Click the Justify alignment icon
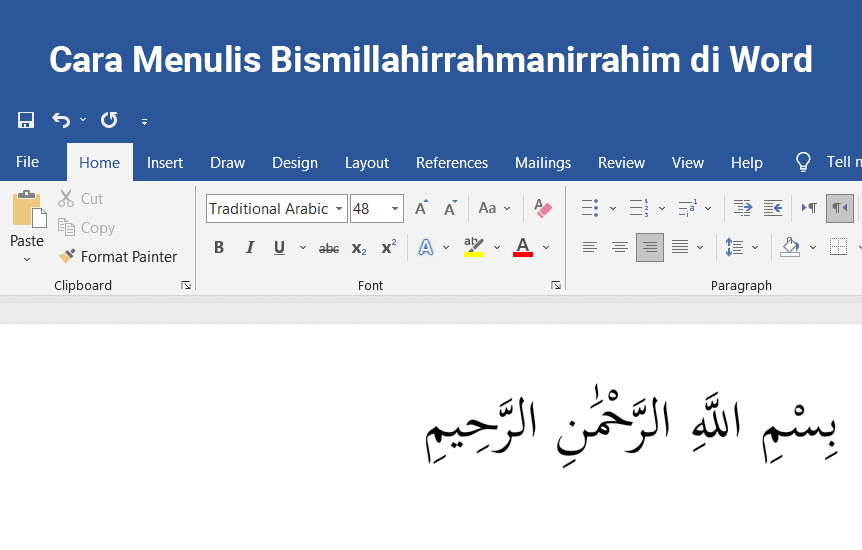This screenshot has width=862, height=550. click(680, 248)
